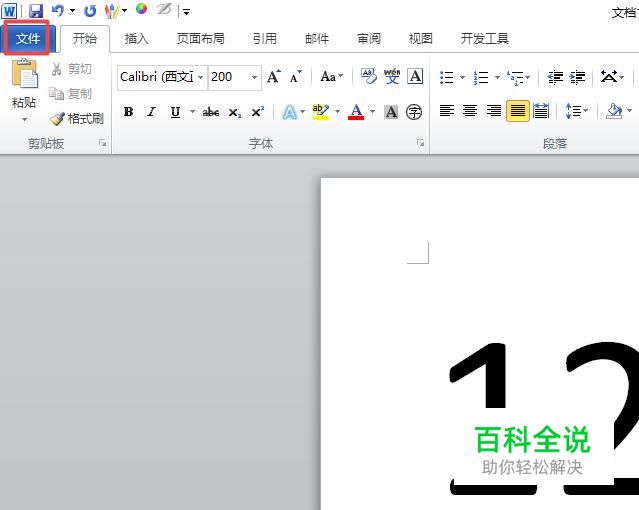Screen dimensions: 639x510
Task: Click the Save icon in quick access toolbar
Action: click(x=36, y=11)
